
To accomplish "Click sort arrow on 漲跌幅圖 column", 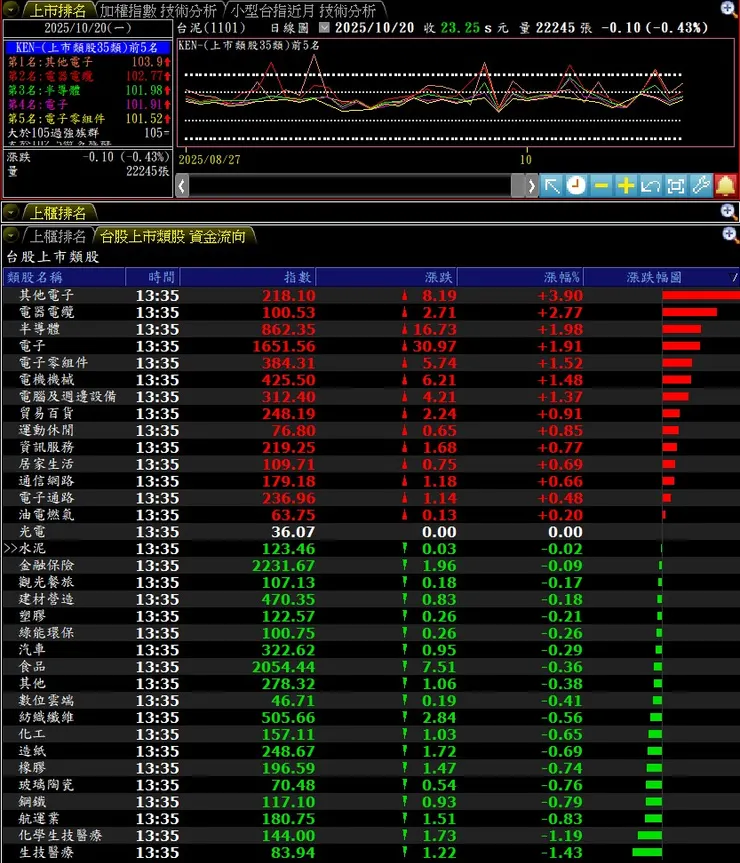I will point(733,277).
